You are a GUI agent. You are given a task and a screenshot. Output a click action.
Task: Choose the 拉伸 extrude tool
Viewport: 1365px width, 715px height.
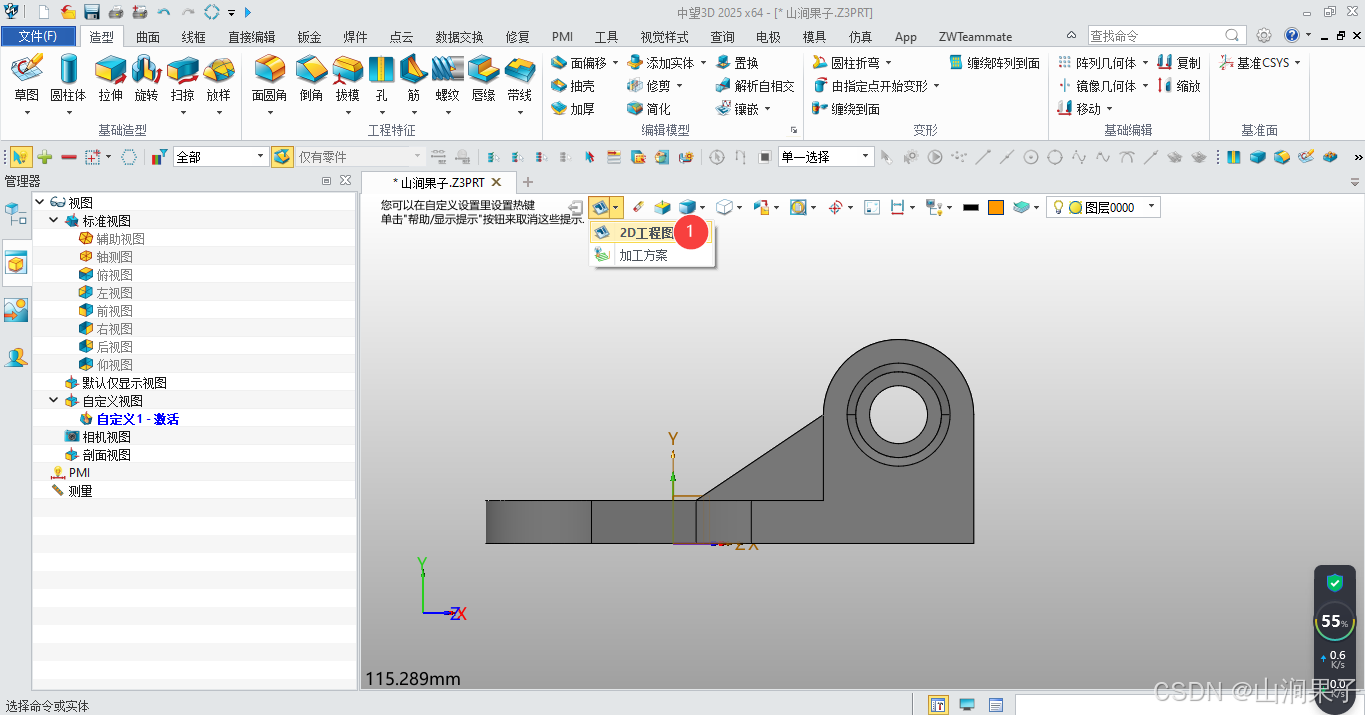click(x=110, y=78)
